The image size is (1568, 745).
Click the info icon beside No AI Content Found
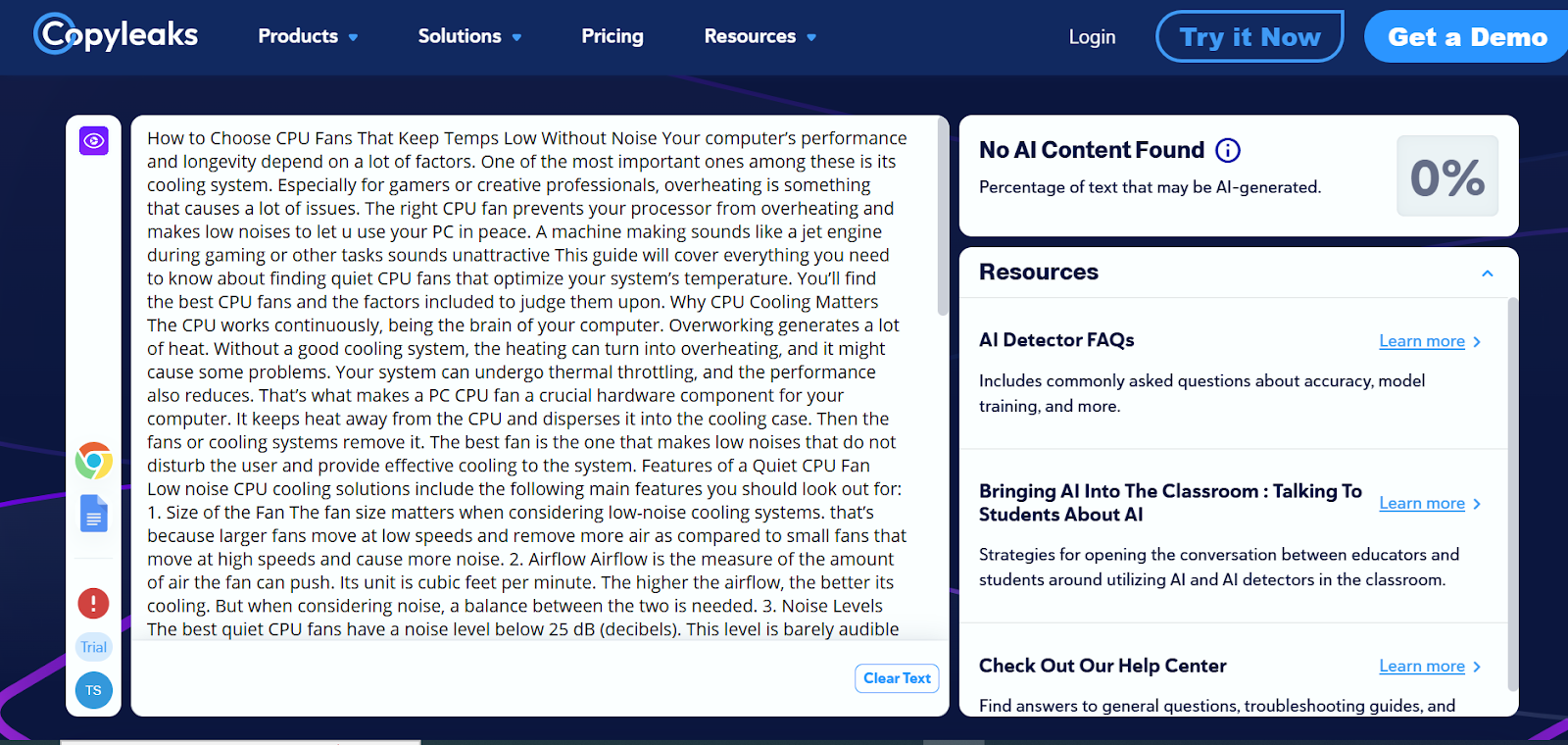(1227, 150)
